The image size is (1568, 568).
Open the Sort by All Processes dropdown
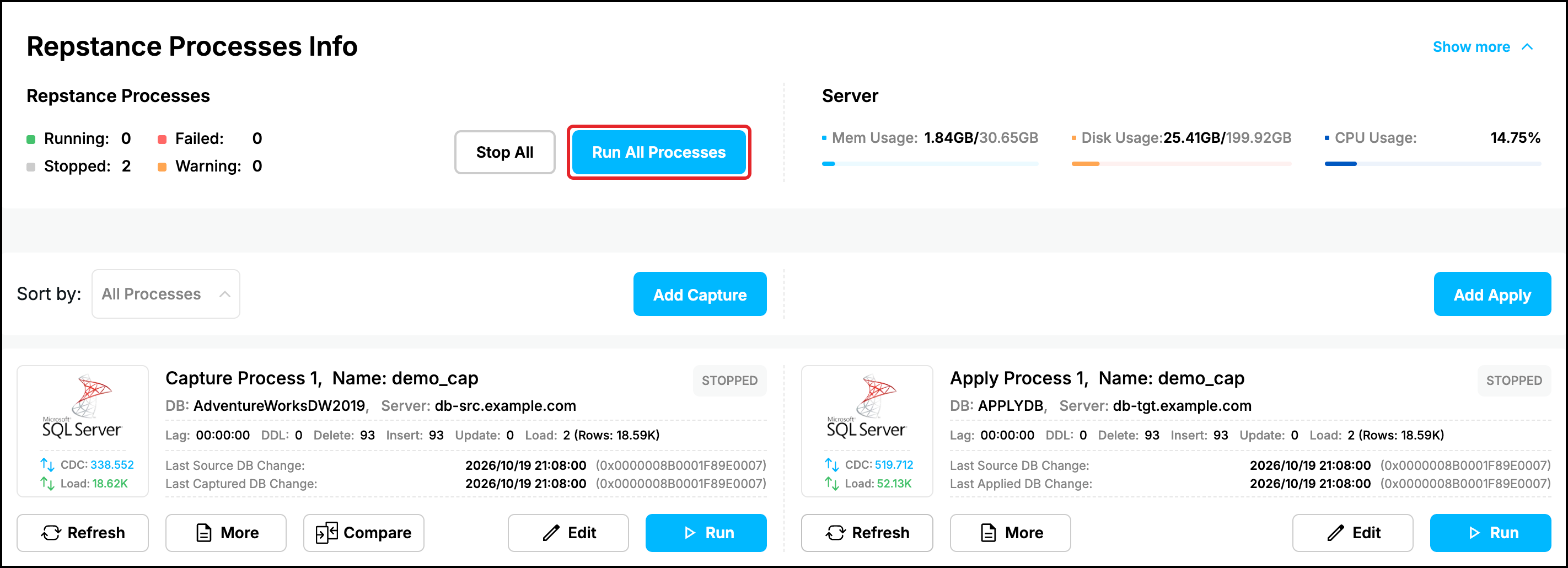pos(166,294)
